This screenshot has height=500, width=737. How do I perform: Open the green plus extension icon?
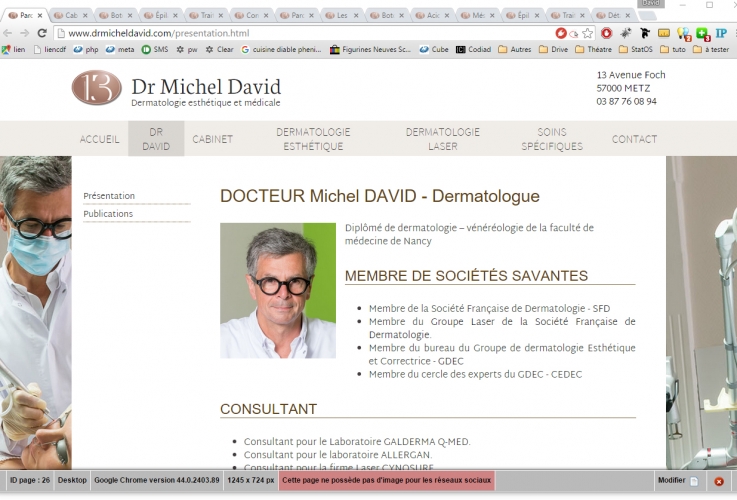703,34
